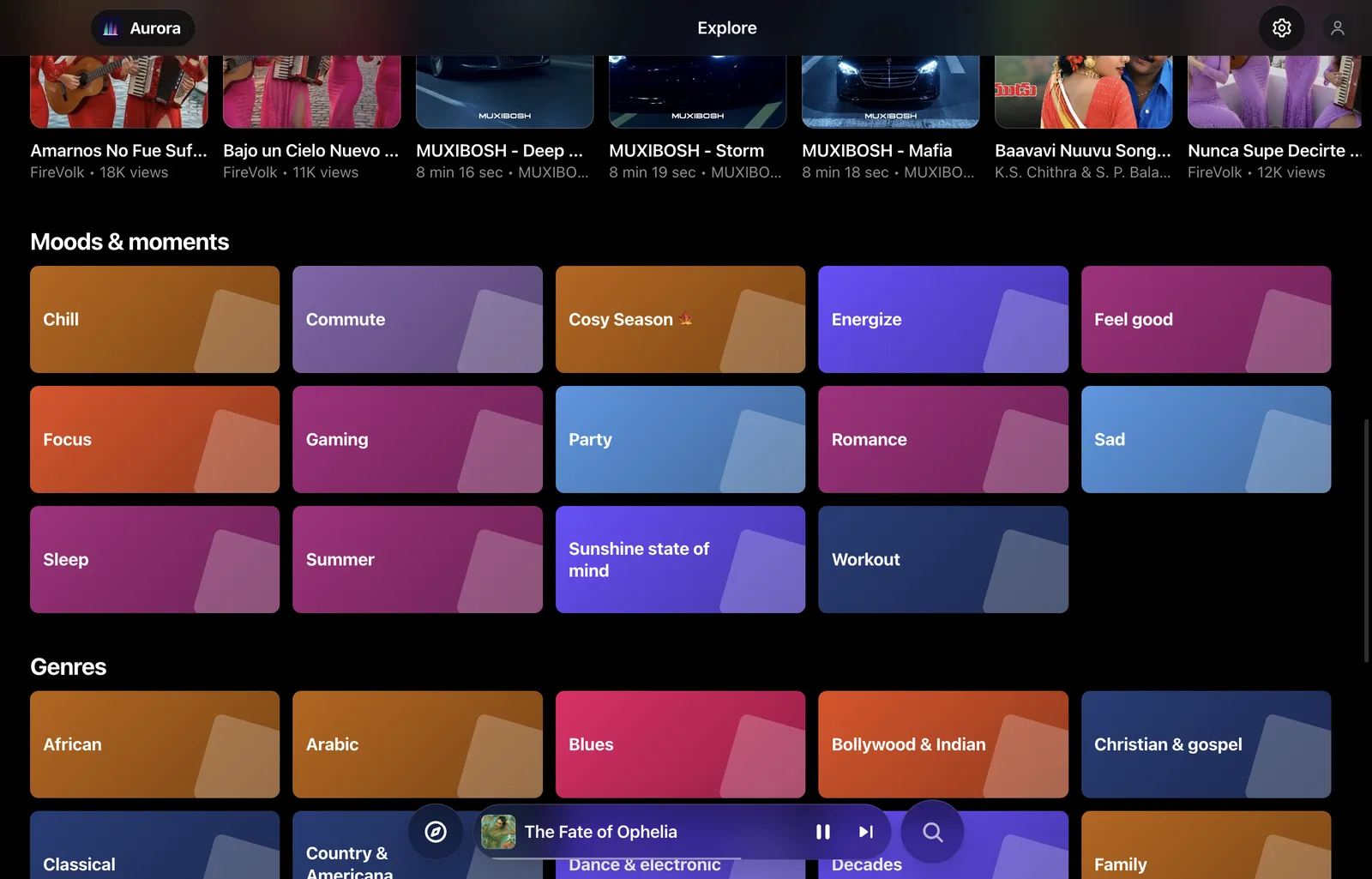Select the Commute mood card
1372x879 pixels.
click(418, 319)
